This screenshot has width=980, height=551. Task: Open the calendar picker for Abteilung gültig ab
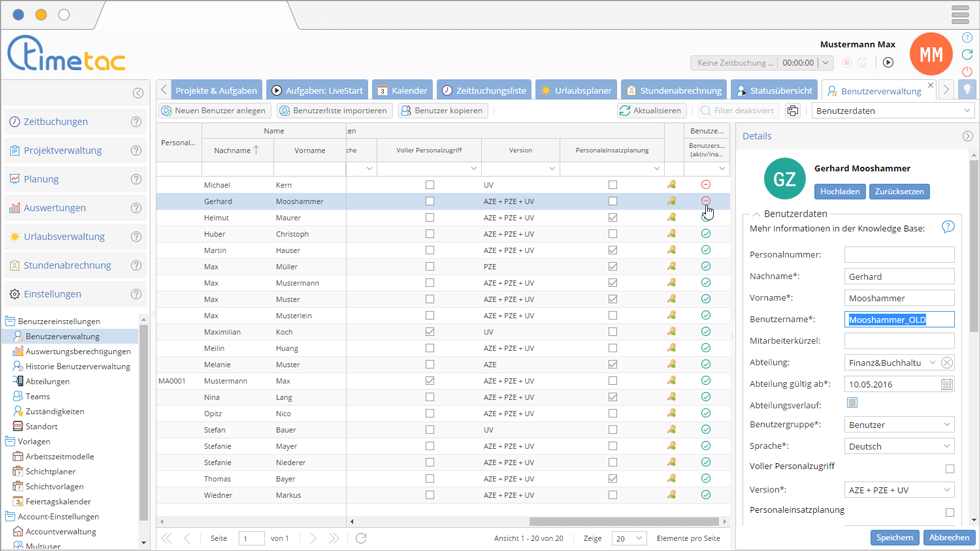click(946, 384)
